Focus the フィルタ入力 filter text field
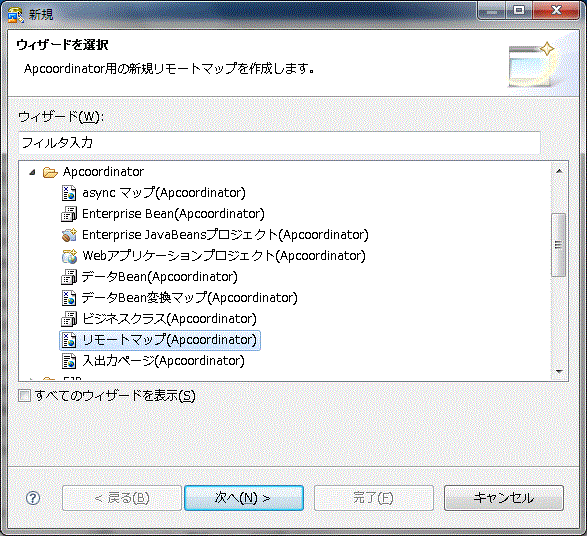 pos(279,143)
